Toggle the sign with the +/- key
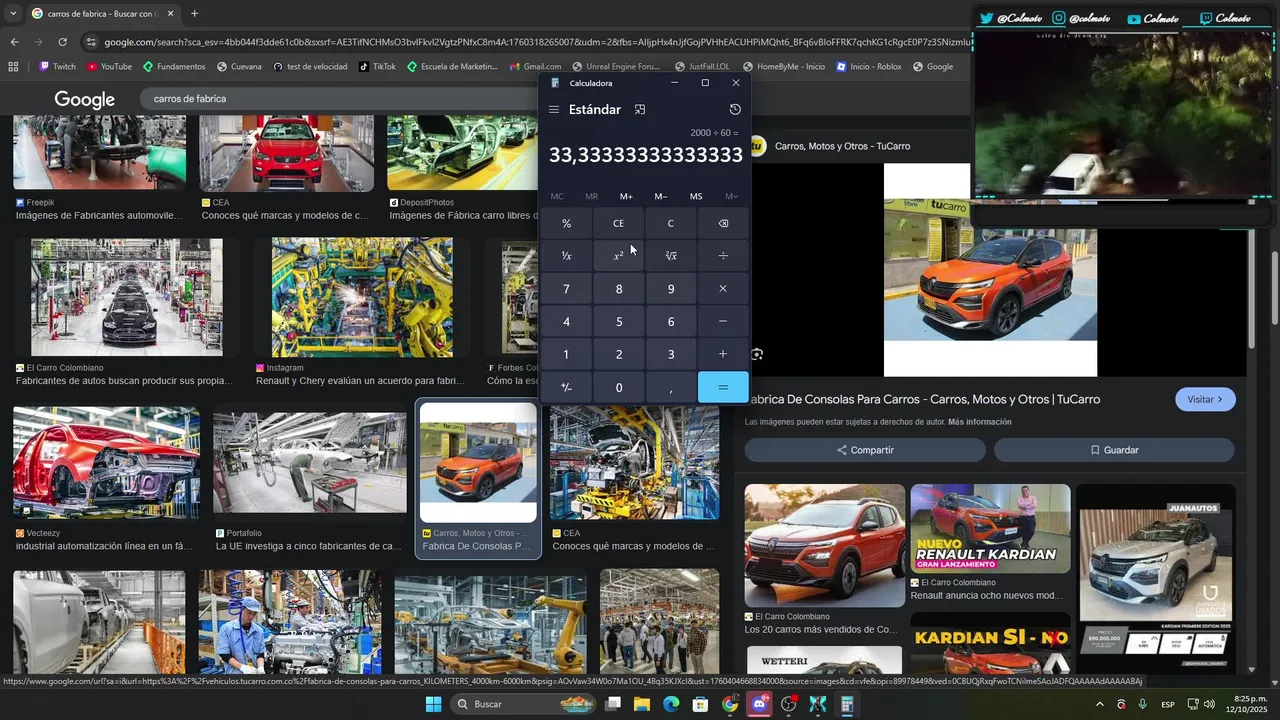The width and height of the screenshot is (1280, 720). pos(566,387)
